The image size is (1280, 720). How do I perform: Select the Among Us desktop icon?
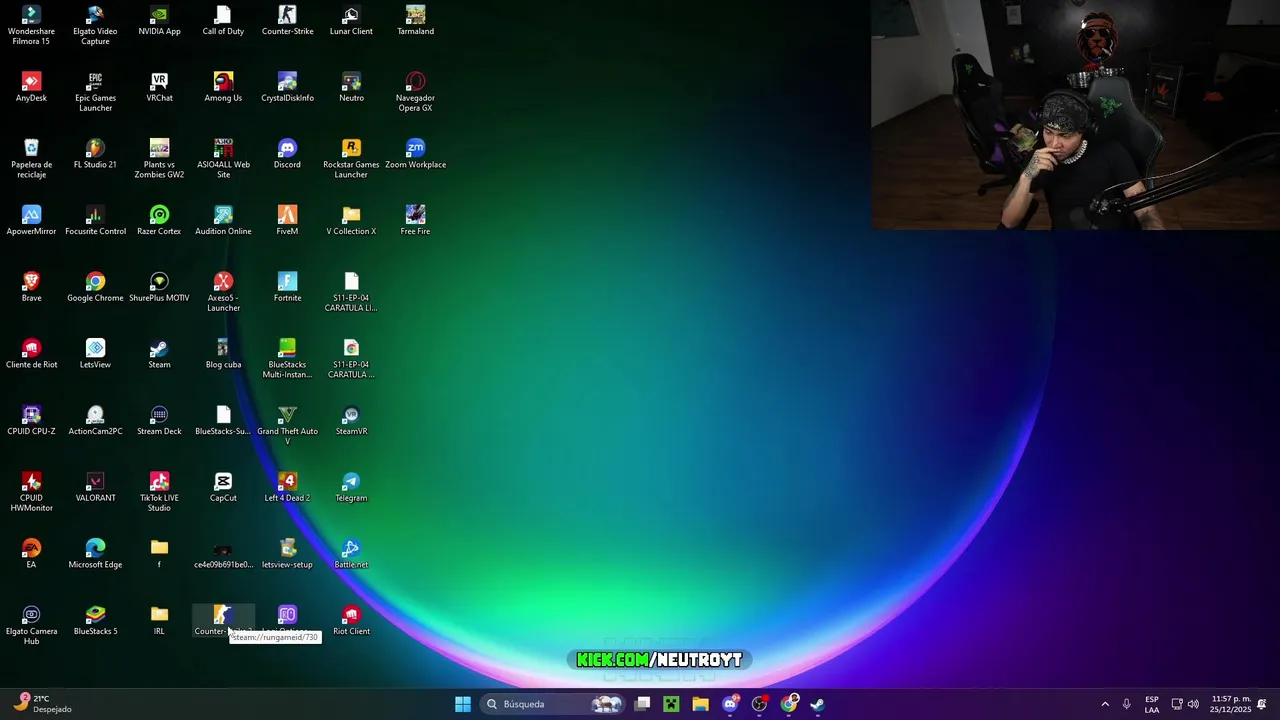(x=223, y=87)
